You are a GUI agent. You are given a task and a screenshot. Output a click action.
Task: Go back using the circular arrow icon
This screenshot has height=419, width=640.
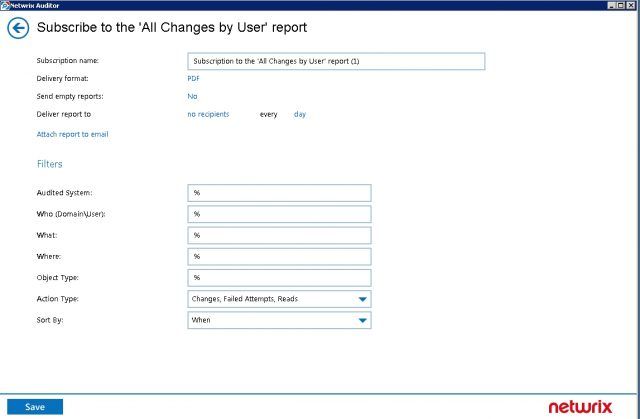point(18,28)
